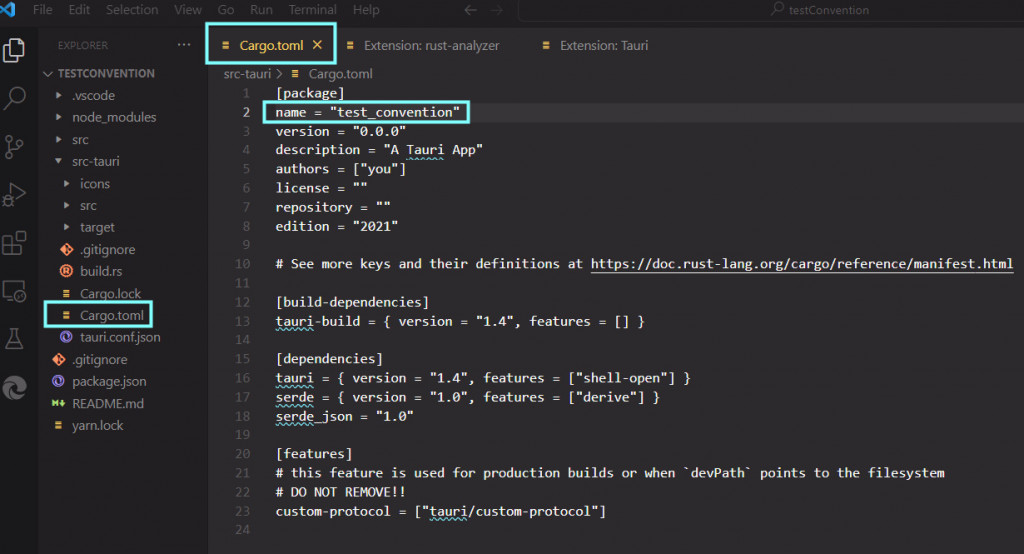Open README.md in the explorer
This screenshot has width=1024, height=554.
pos(108,403)
